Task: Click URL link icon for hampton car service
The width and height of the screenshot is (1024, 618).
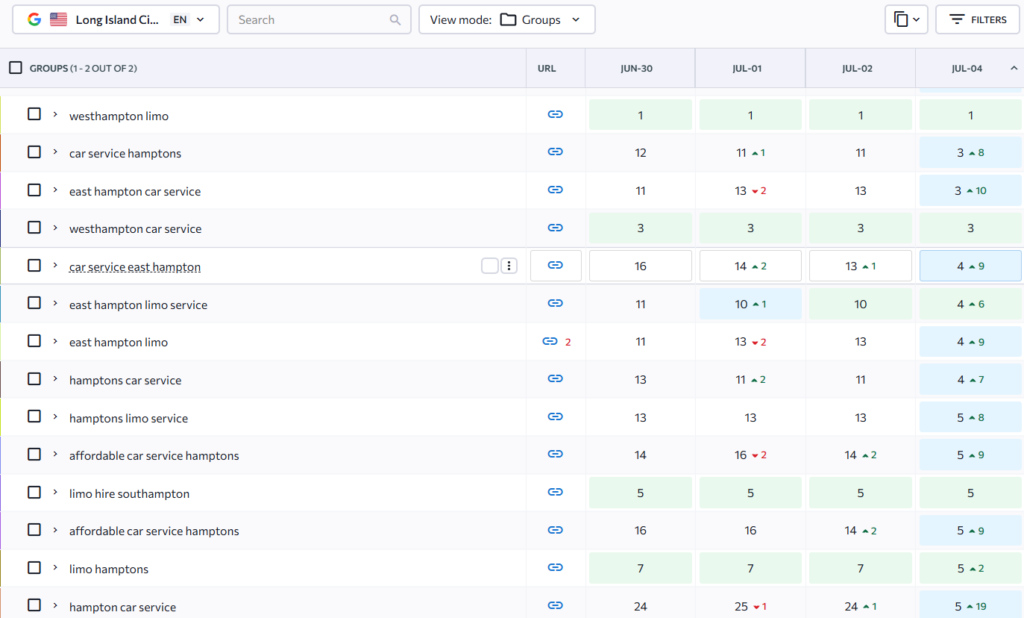Action: (555, 606)
